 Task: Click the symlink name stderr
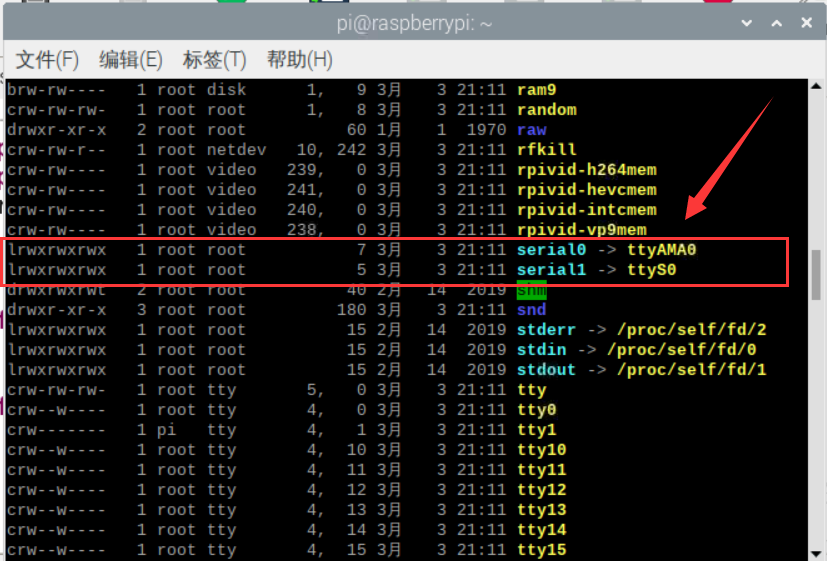[546, 330]
